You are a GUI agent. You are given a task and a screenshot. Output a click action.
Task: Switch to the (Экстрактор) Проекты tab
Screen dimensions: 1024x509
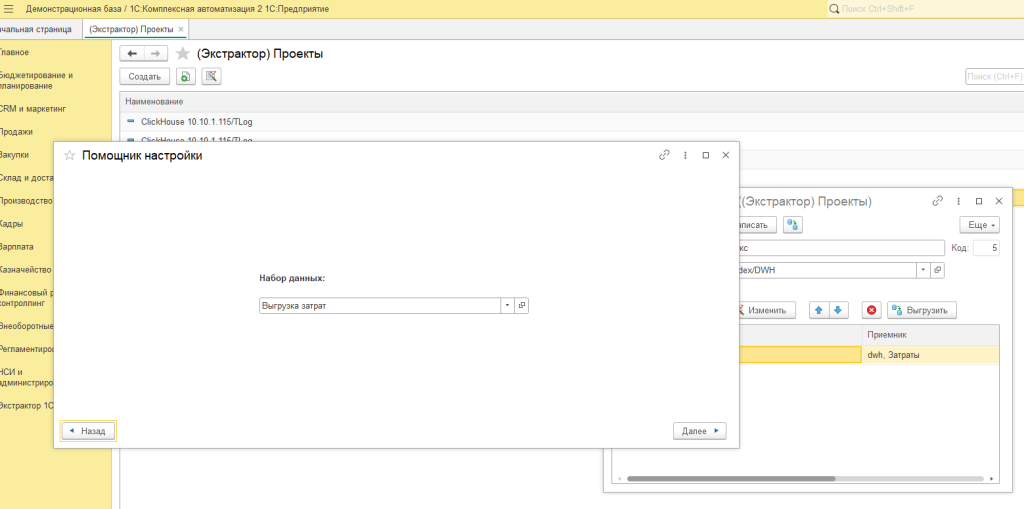click(131, 29)
